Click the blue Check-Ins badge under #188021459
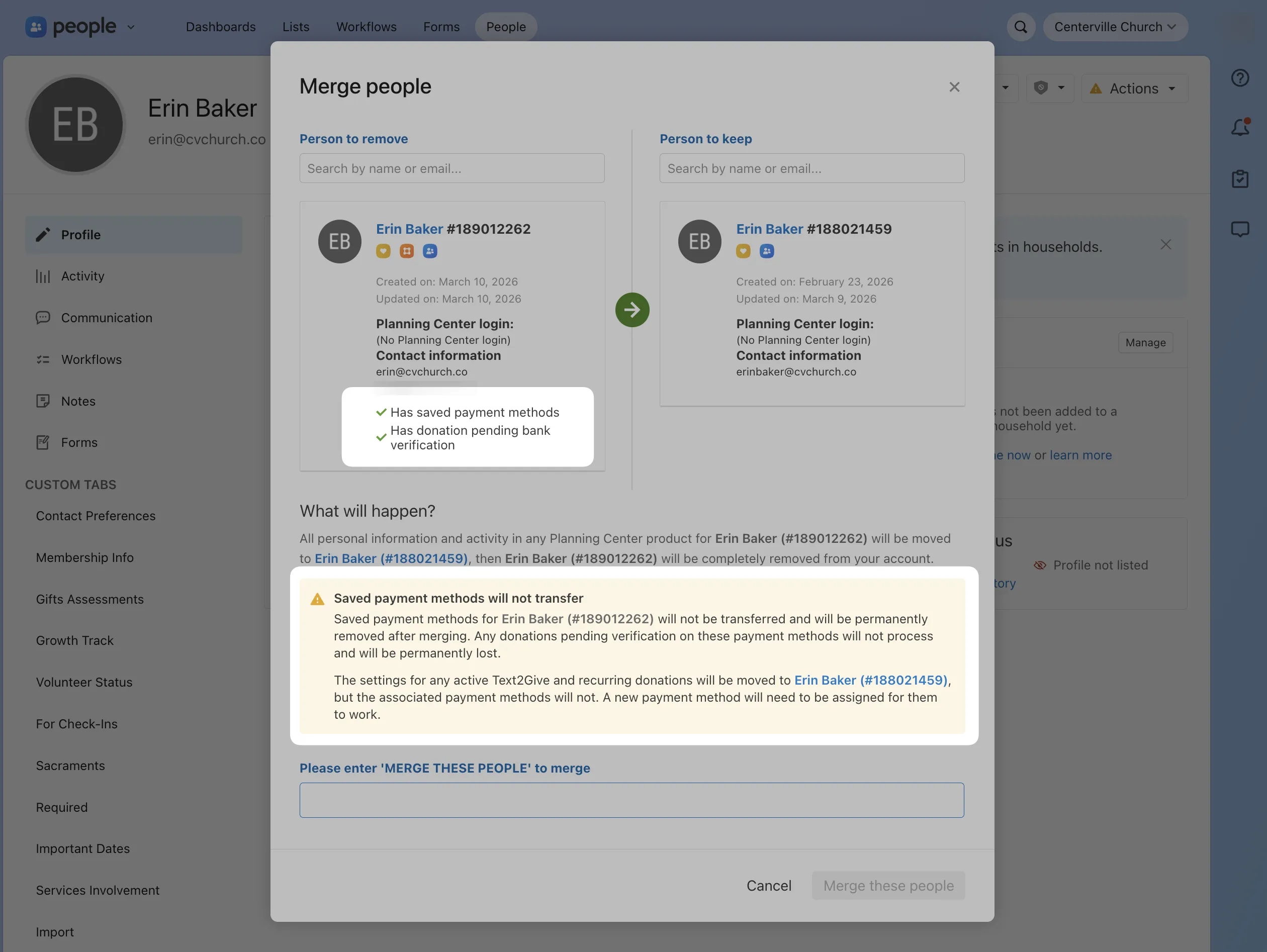Viewport: 1267px width, 952px height. tap(767, 251)
